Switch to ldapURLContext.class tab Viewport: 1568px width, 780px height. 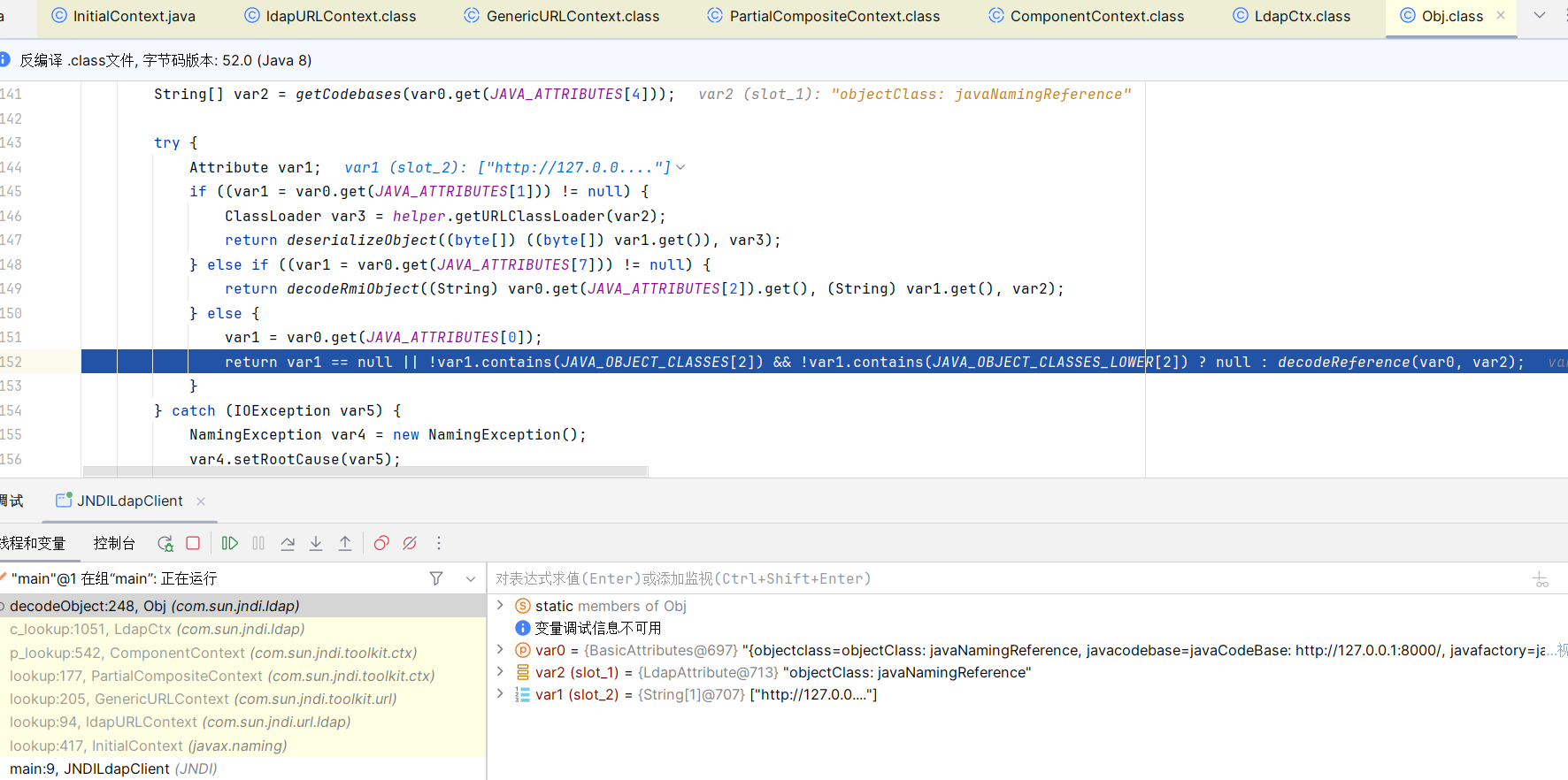click(330, 16)
